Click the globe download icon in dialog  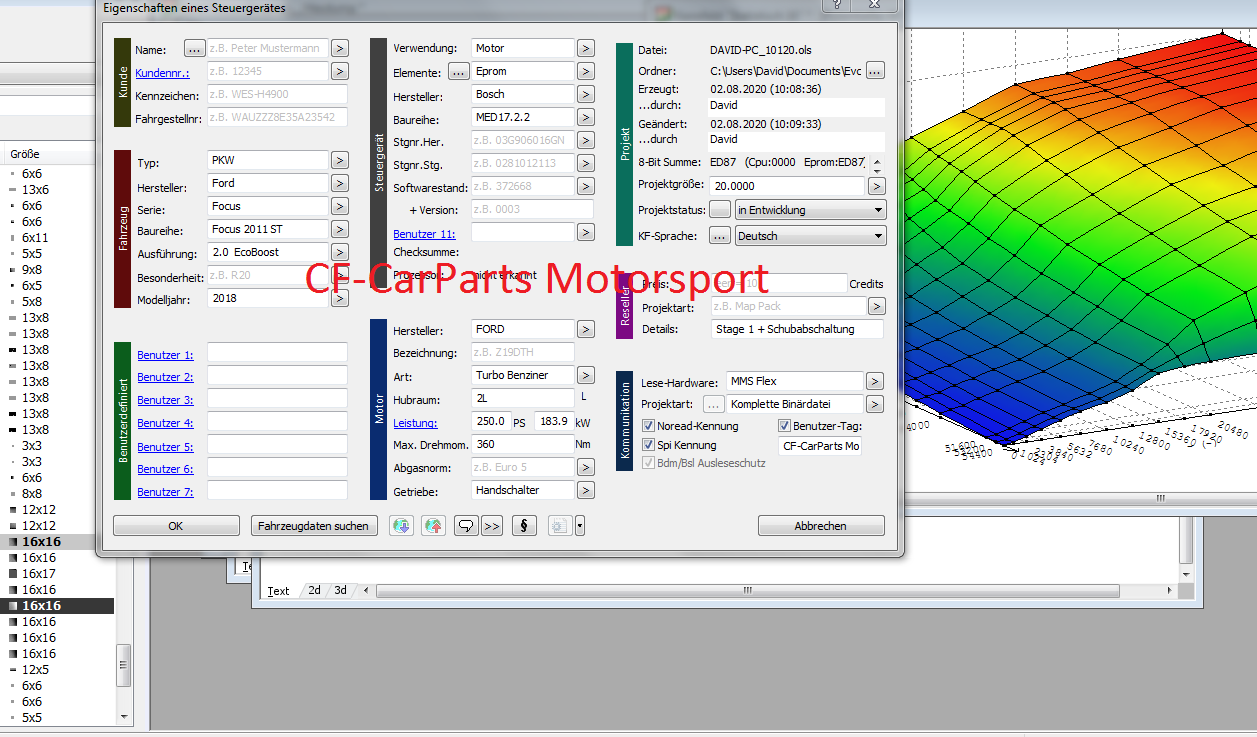click(x=401, y=526)
